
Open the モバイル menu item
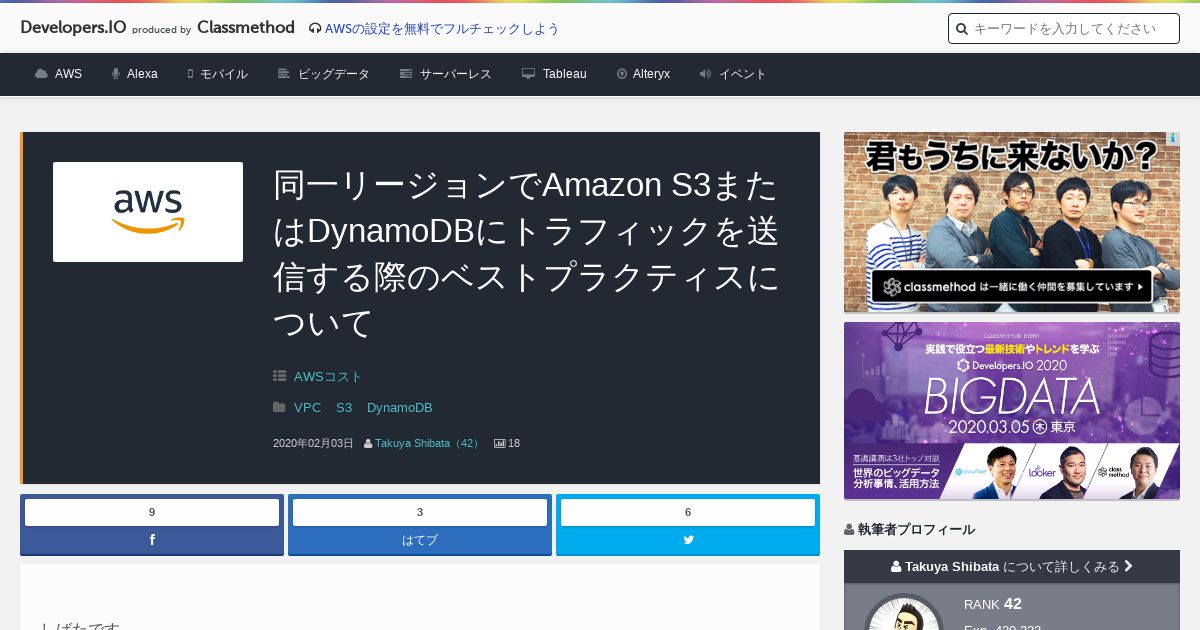224,74
